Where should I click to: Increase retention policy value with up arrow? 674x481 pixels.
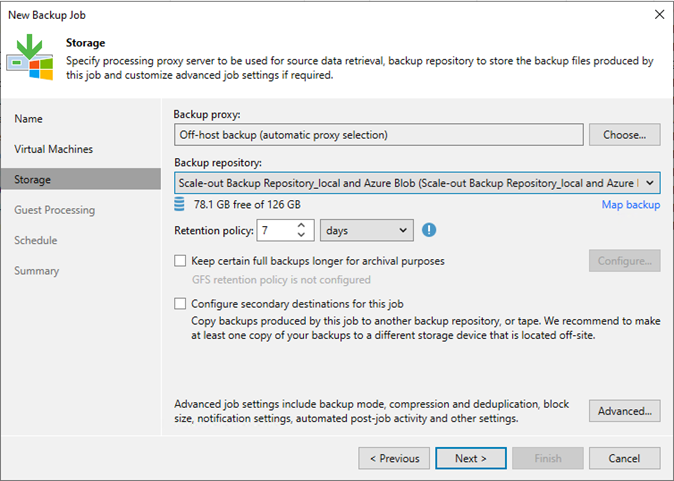(301, 225)
